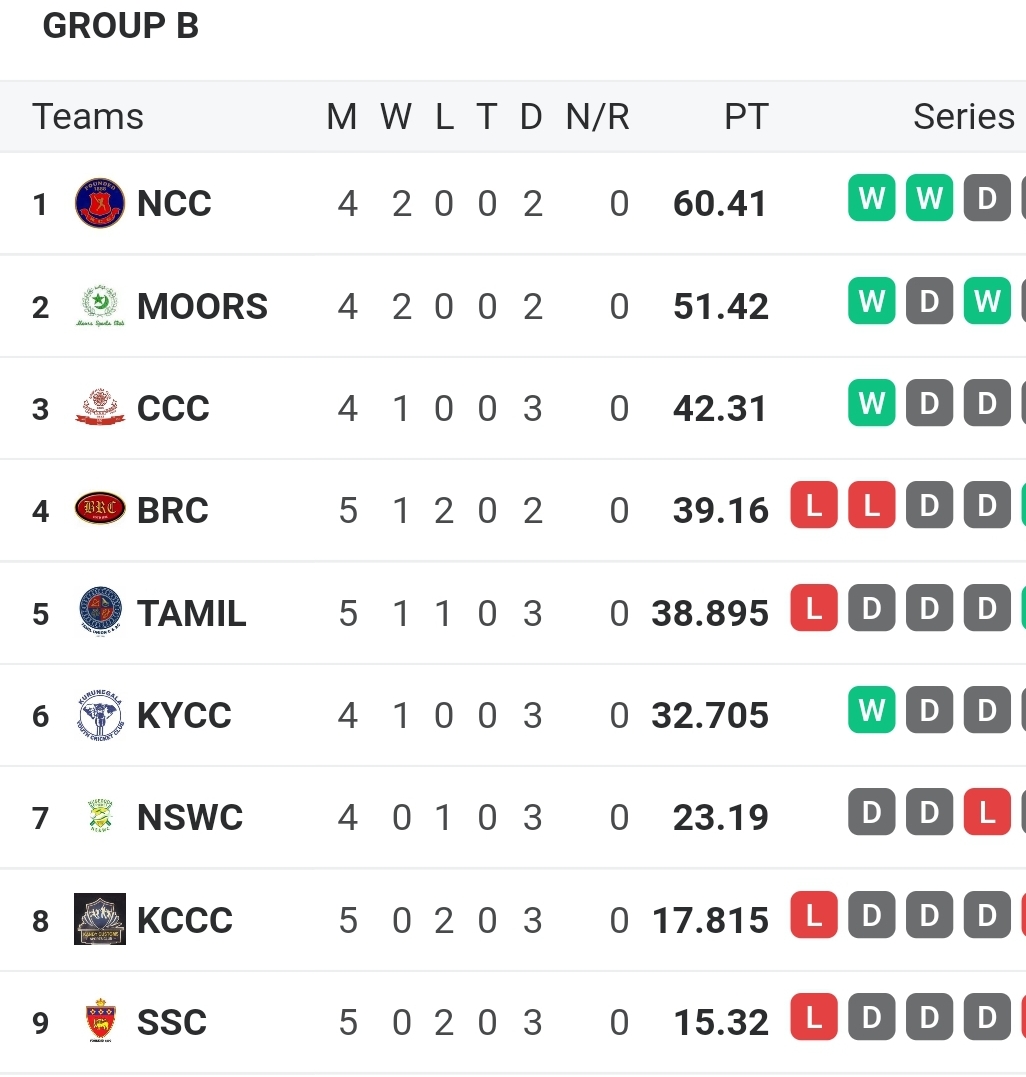Open the NCC team logo

100,203
